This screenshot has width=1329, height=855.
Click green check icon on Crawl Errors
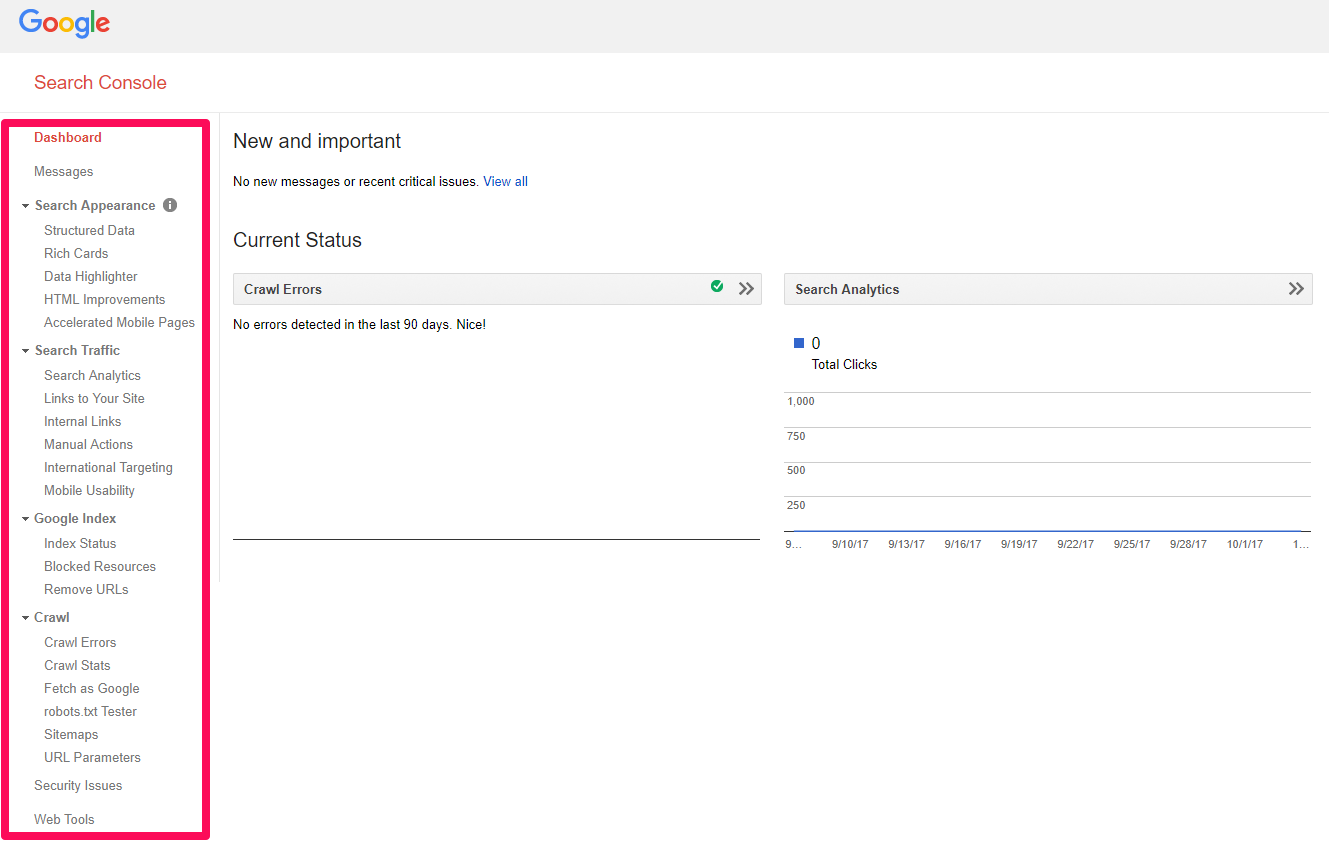point(717,287)
